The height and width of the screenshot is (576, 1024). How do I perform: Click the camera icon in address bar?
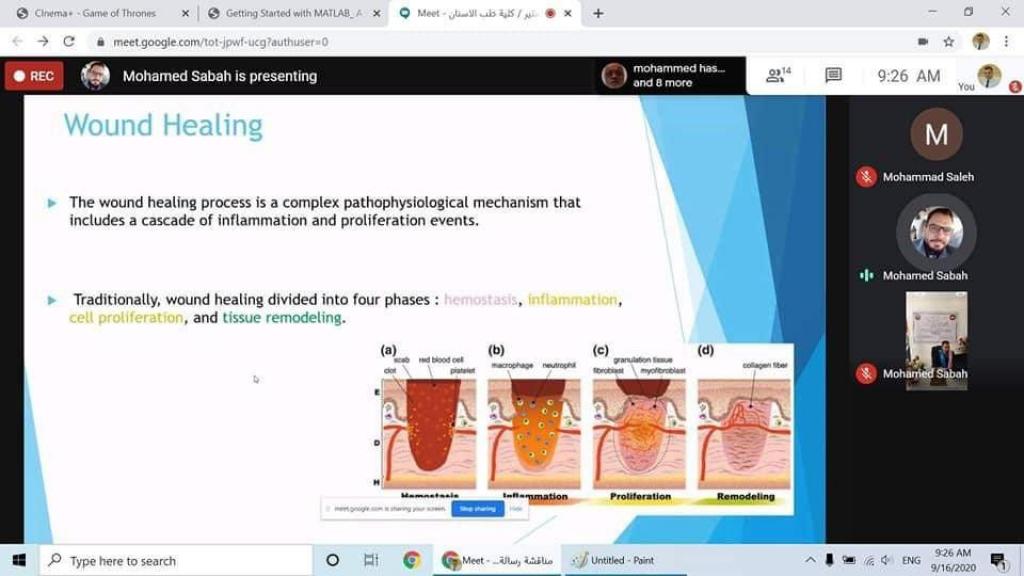(x=922, y=42)
